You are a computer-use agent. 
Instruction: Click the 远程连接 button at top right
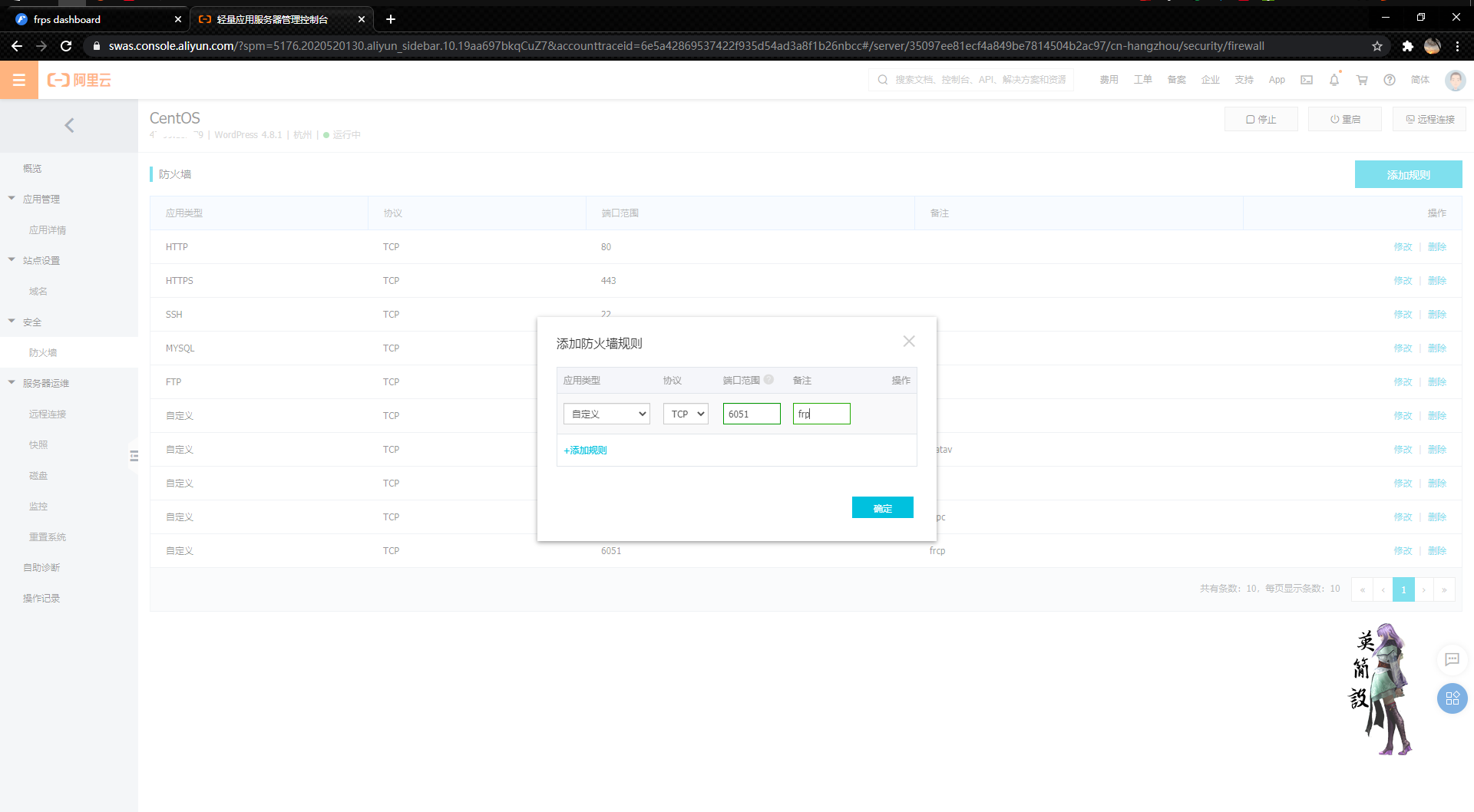tap(1429, 120)
